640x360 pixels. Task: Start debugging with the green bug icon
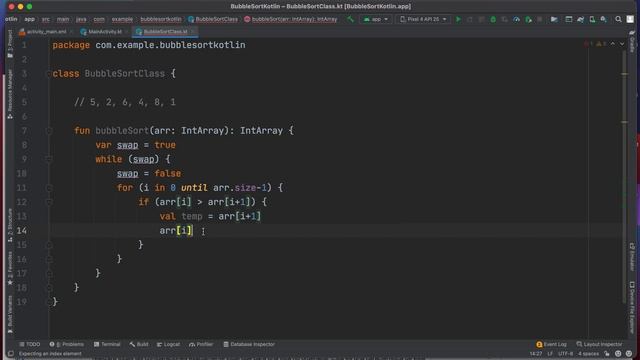click(x=493, y=19)
